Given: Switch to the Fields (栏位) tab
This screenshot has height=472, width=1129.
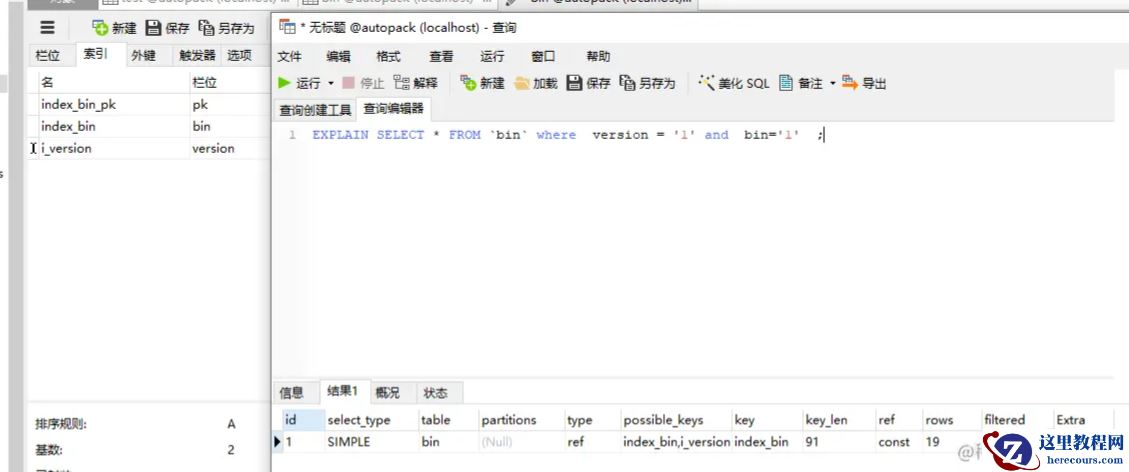Looking at the screenshot, I should tap(48, 55).
